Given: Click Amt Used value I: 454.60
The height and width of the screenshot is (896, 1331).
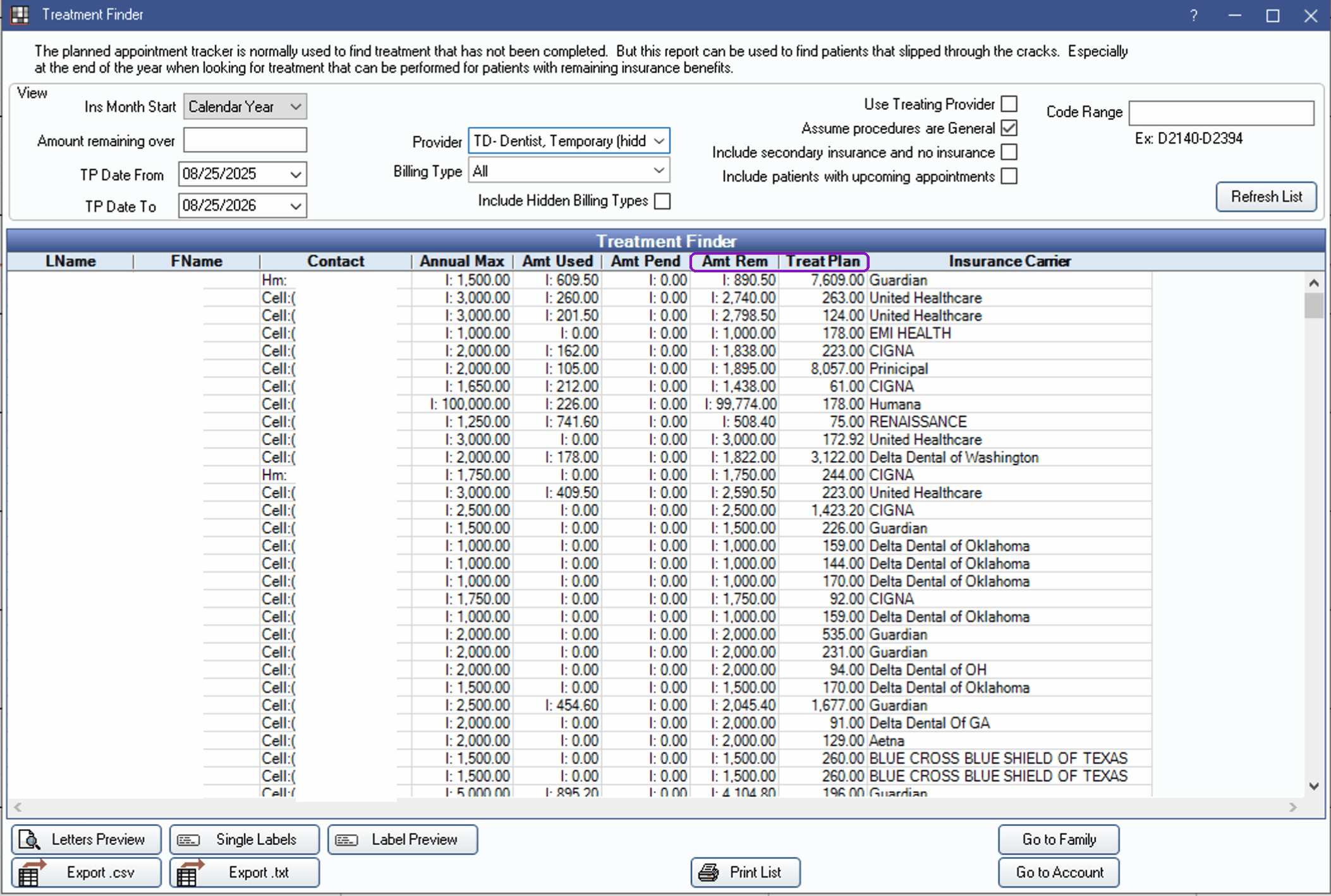Looking at the screenshot, I should 571,705.
